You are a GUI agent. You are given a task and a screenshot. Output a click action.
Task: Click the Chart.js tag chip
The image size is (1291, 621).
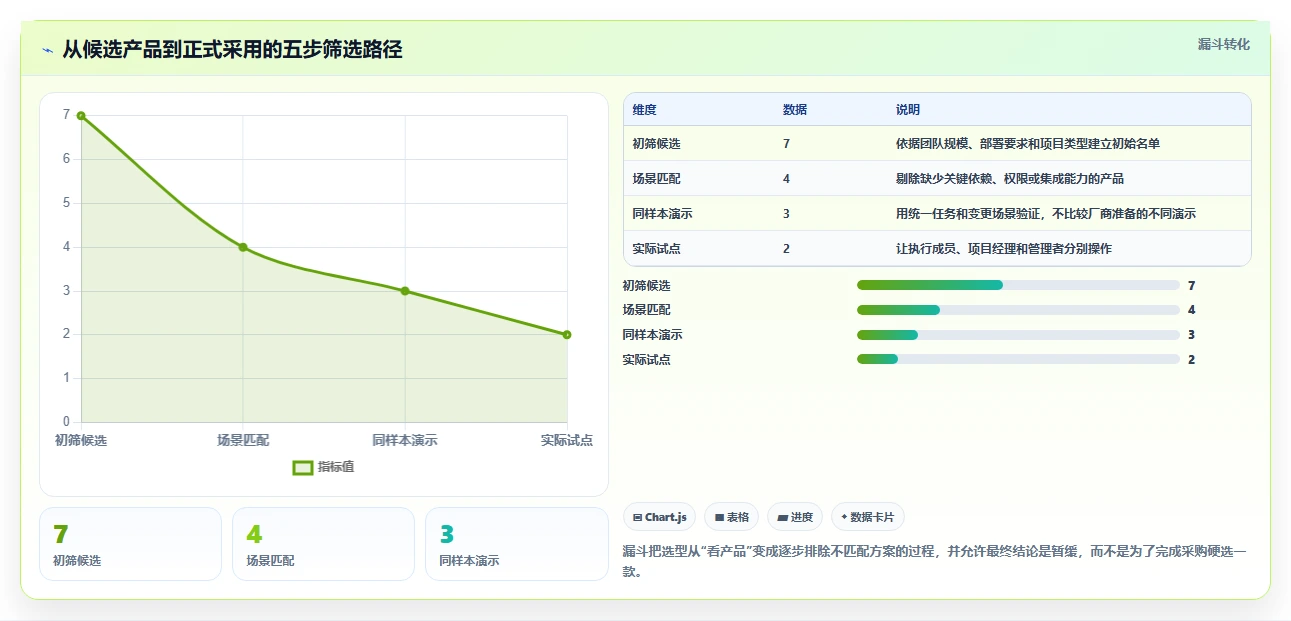660,517
